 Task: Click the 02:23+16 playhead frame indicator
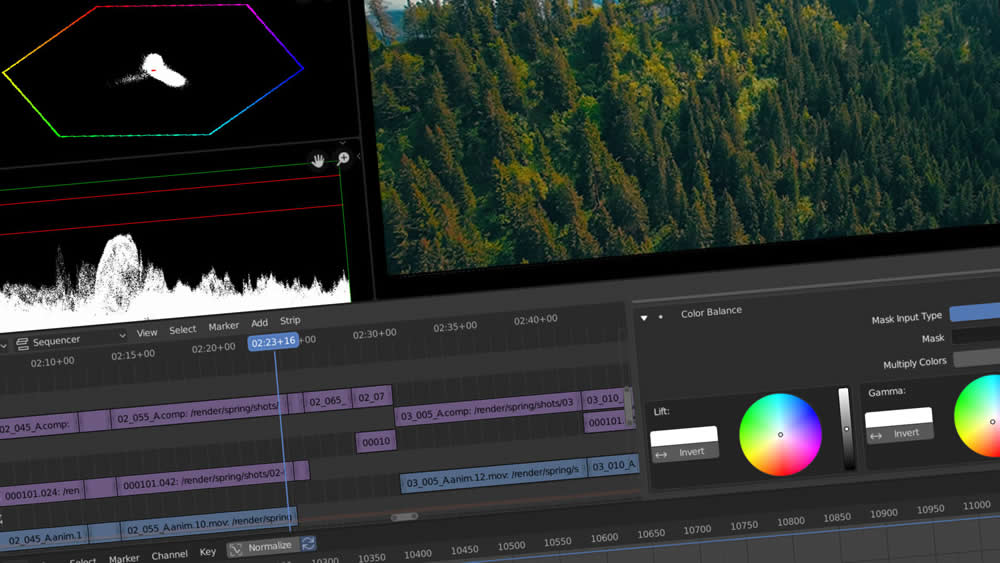tap(273, 342)
